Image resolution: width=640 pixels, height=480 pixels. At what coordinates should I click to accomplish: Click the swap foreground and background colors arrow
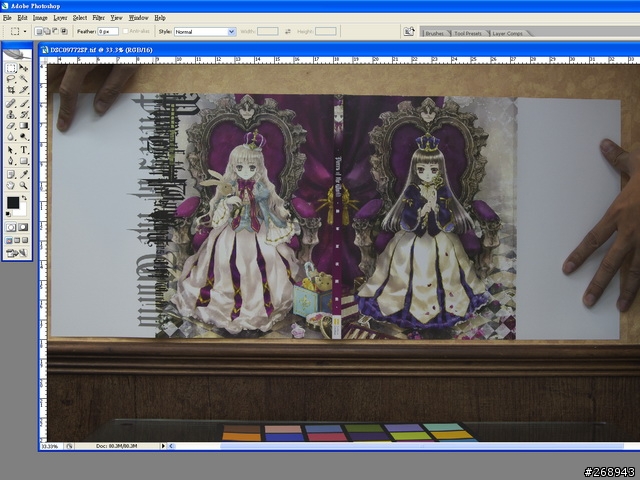click(x=24, y=198)
